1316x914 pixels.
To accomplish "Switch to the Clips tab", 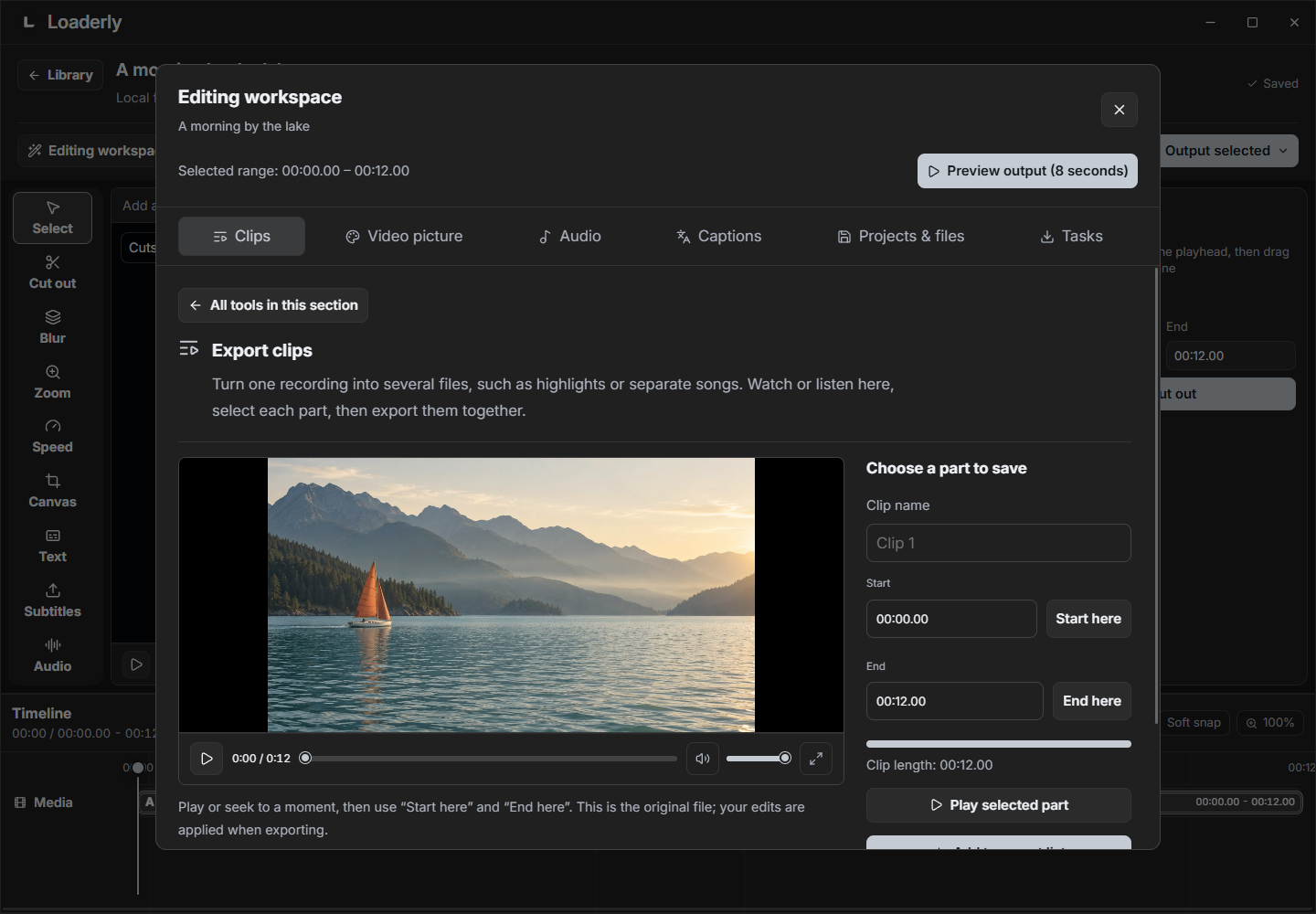I will (241, 236).
